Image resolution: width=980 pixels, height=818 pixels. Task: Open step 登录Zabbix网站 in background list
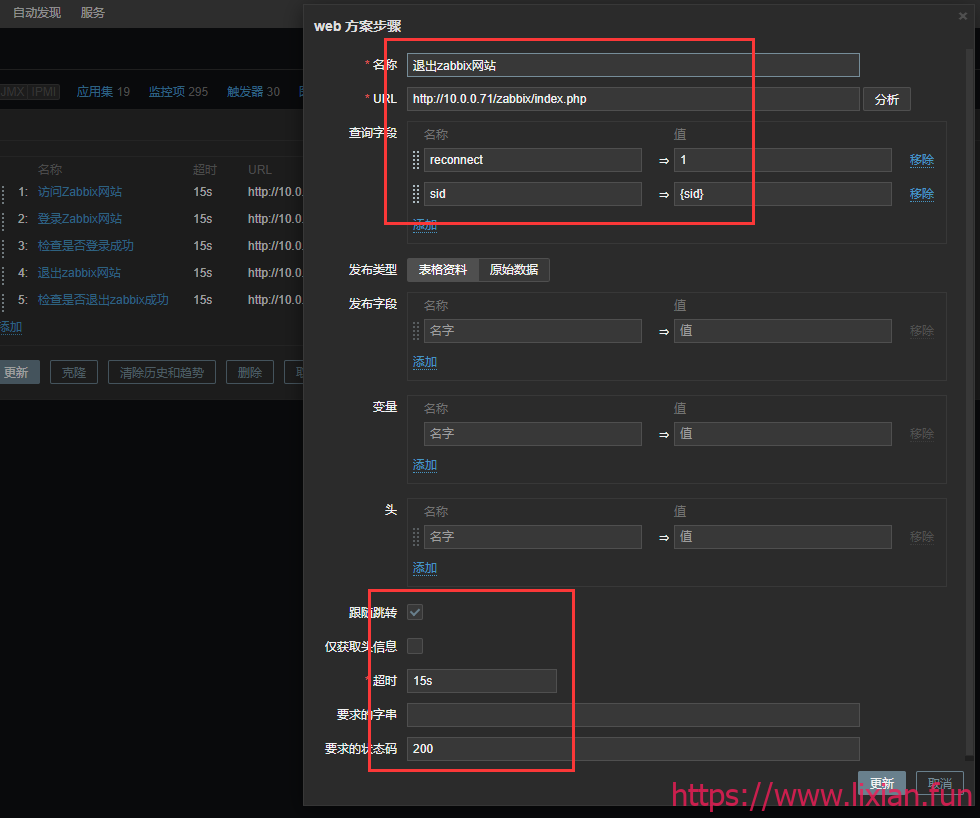pyautogui.click(x=79, y=219)
